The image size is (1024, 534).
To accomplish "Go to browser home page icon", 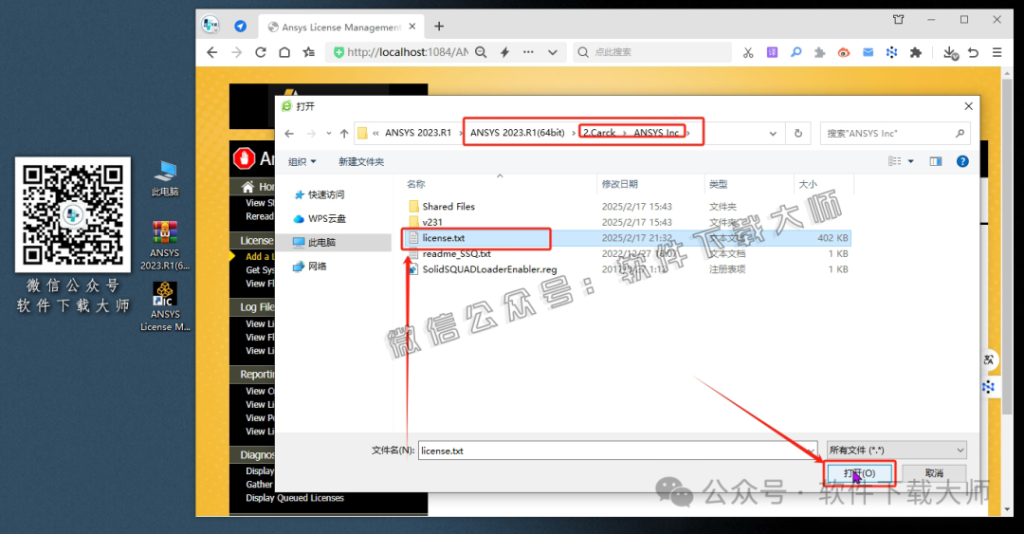I will pos(285,52).
